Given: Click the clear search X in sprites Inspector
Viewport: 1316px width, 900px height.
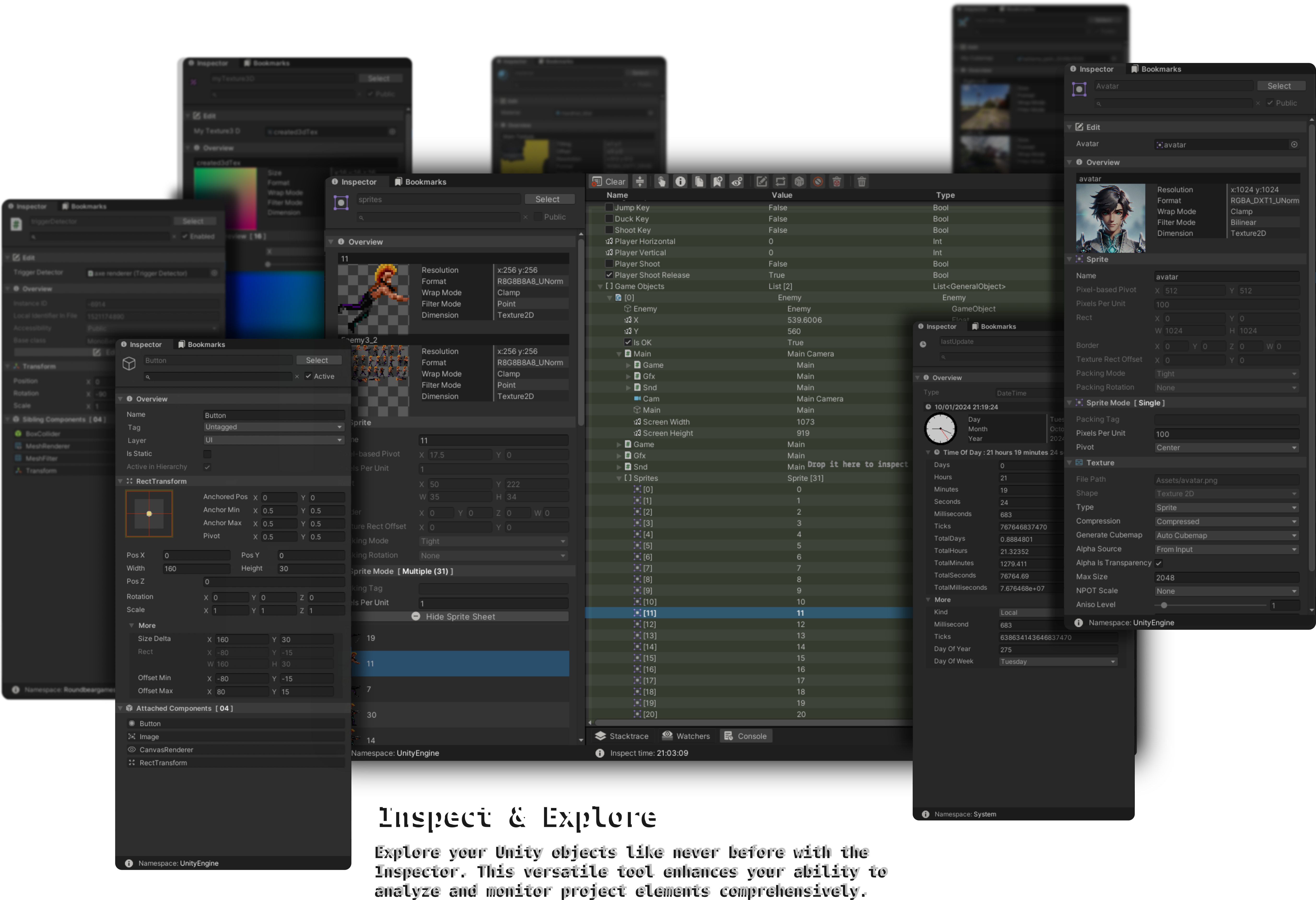Looking at the screenshot, I should (526, 217).
